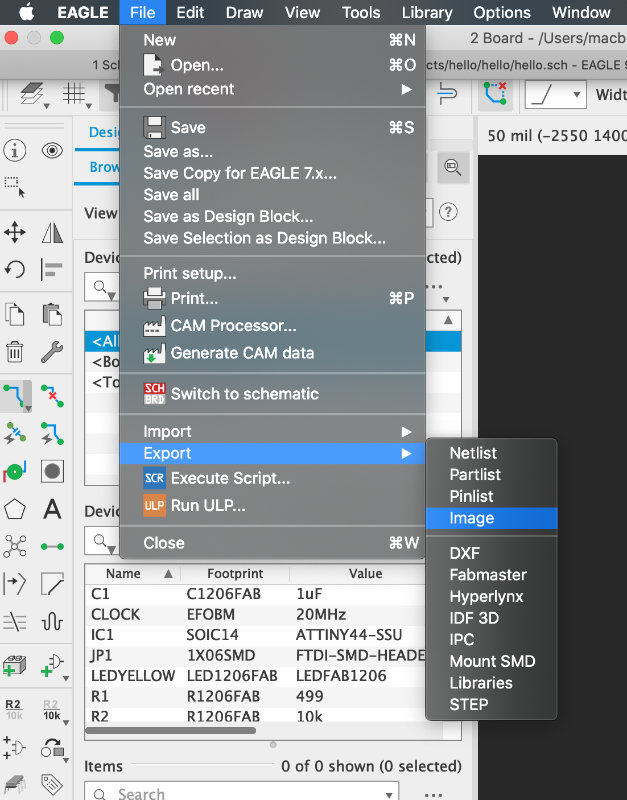The width and height of the screenshot is (627, 800).
Task: Choose the Ratsnest tool
Action: point(15,546)
